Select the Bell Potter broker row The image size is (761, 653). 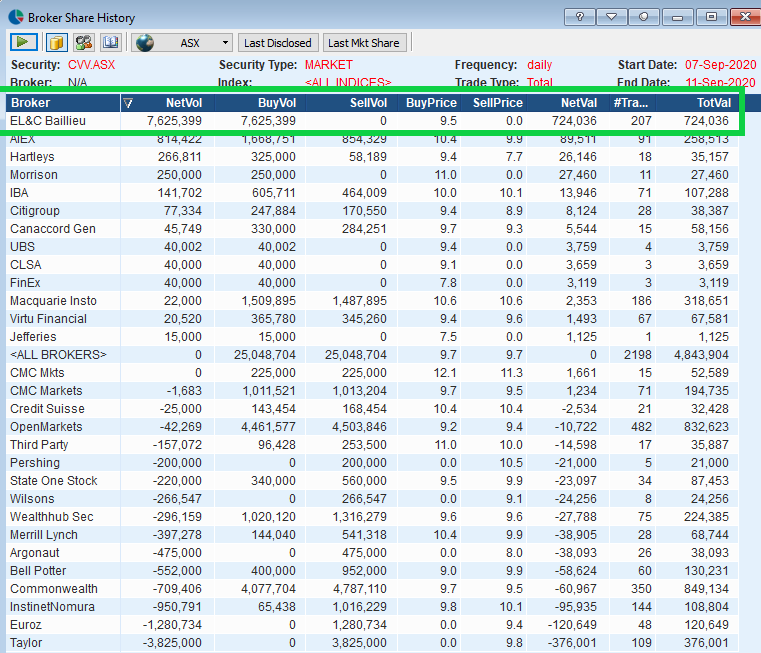372,570
